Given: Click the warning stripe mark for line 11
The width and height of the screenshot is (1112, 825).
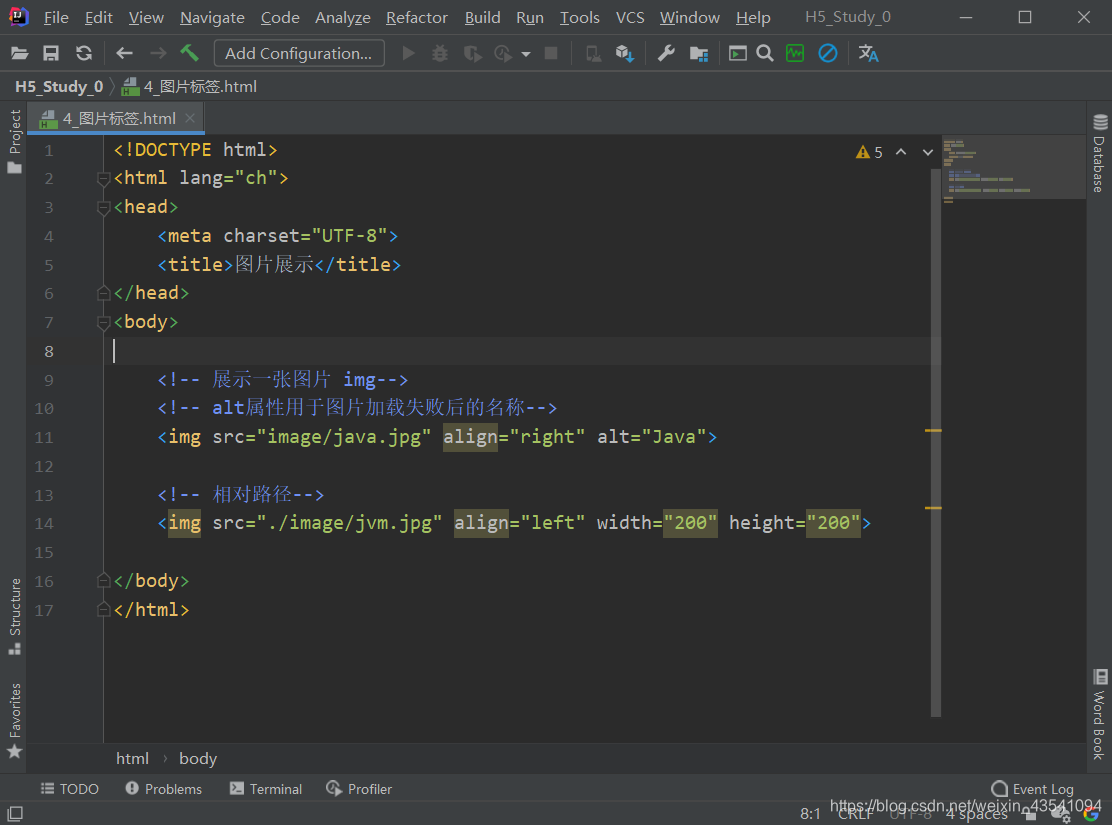Looking at the screenshot, I should pyautogui.click(x=933, y=431).
